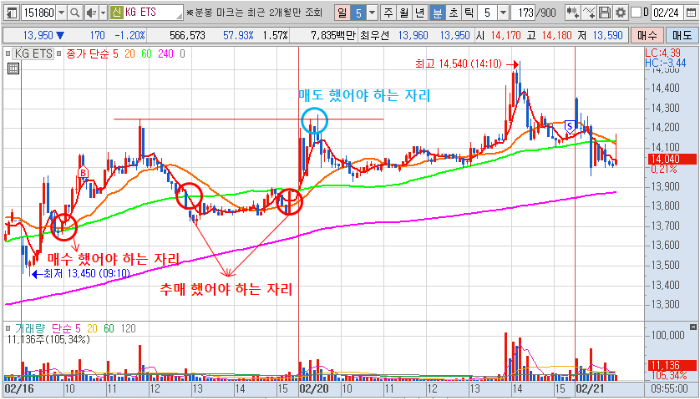Viewport: 700px width, 399px height.
Task: Click the 60 moving average legend value
Action: 146,54
